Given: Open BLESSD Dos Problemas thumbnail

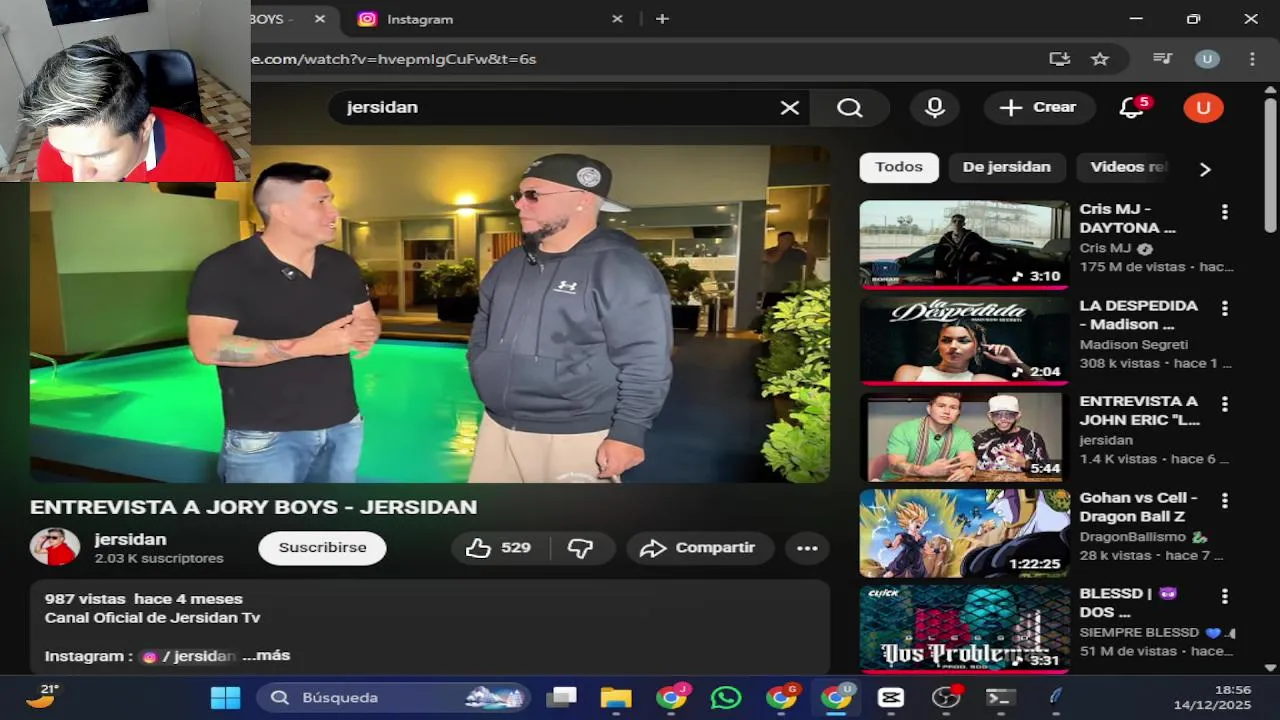Looking at the screenshot, I should click(964, 628).
